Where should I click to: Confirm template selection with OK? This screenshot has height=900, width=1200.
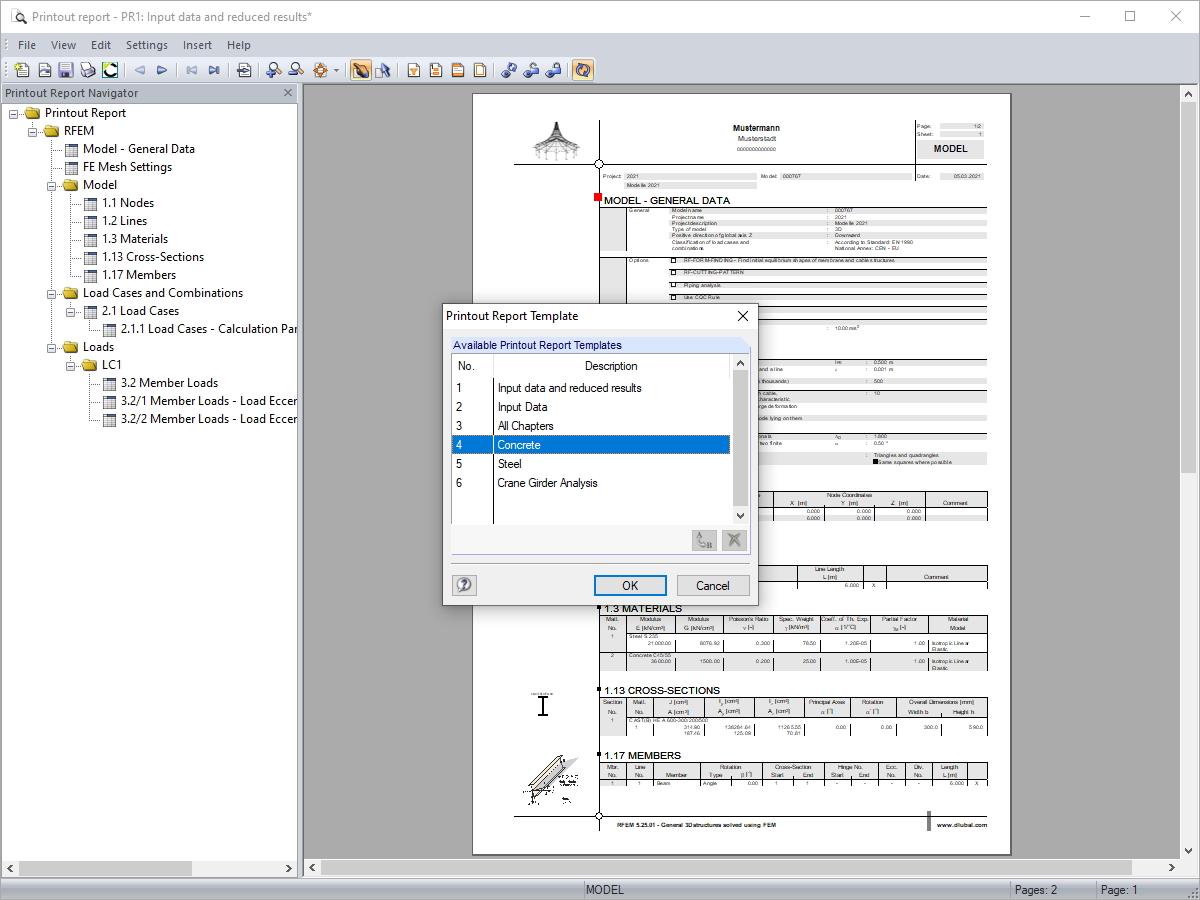coord(630,586)
